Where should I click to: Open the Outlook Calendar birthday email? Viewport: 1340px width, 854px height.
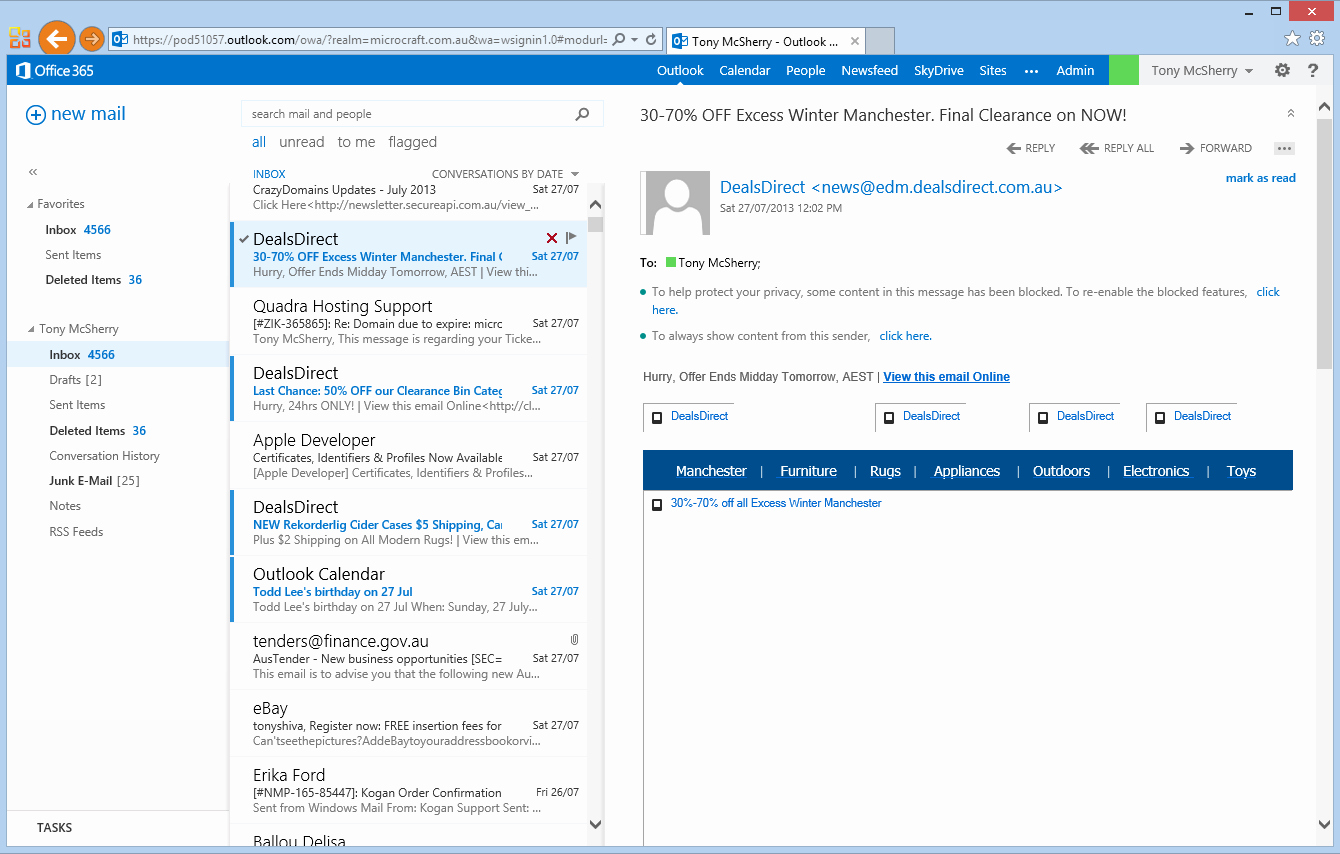[x=408, y=590]
